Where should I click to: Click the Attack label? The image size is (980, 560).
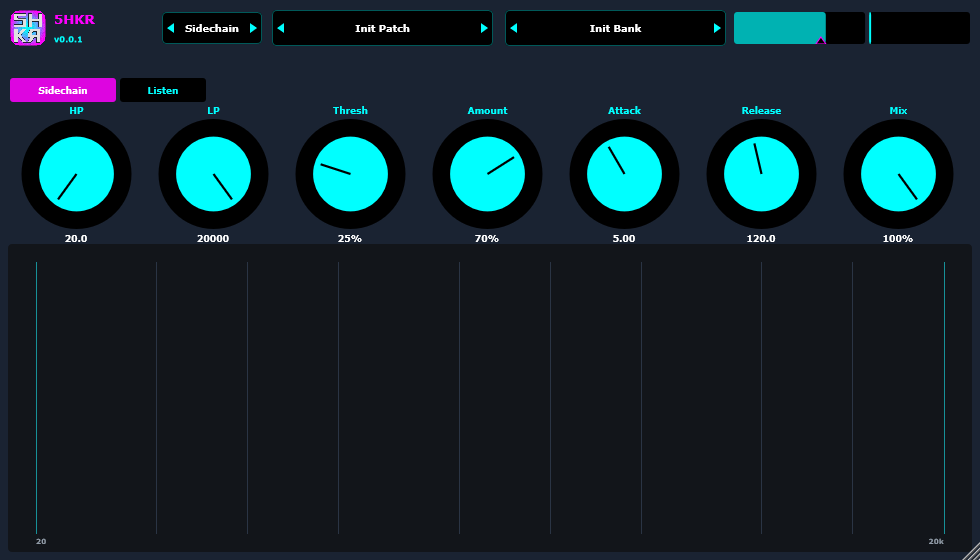[624, 111]
